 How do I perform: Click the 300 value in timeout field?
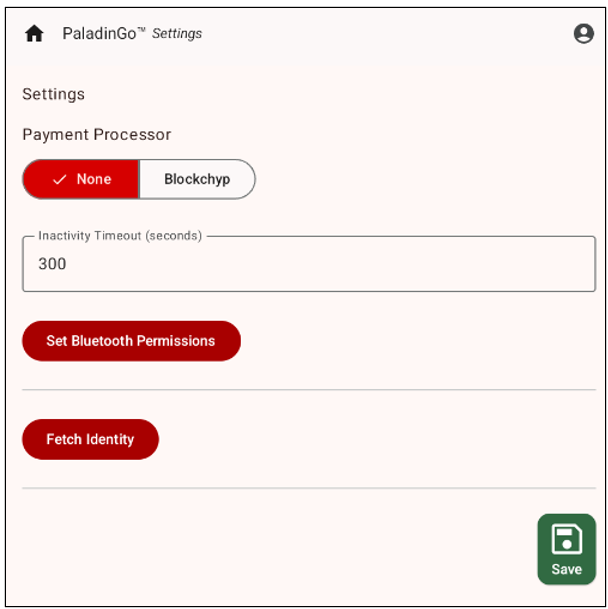click(52, 264)
